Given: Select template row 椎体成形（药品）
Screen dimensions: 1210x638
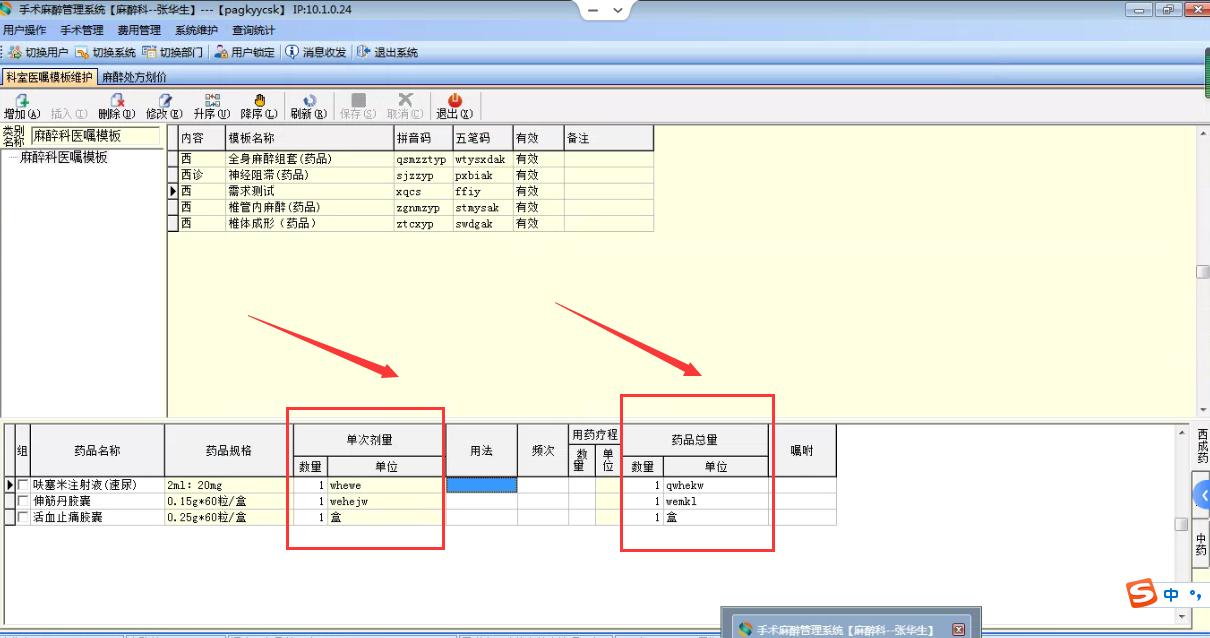Looking at the screenshot, I should pyautogui.click(x=416, y=224).
